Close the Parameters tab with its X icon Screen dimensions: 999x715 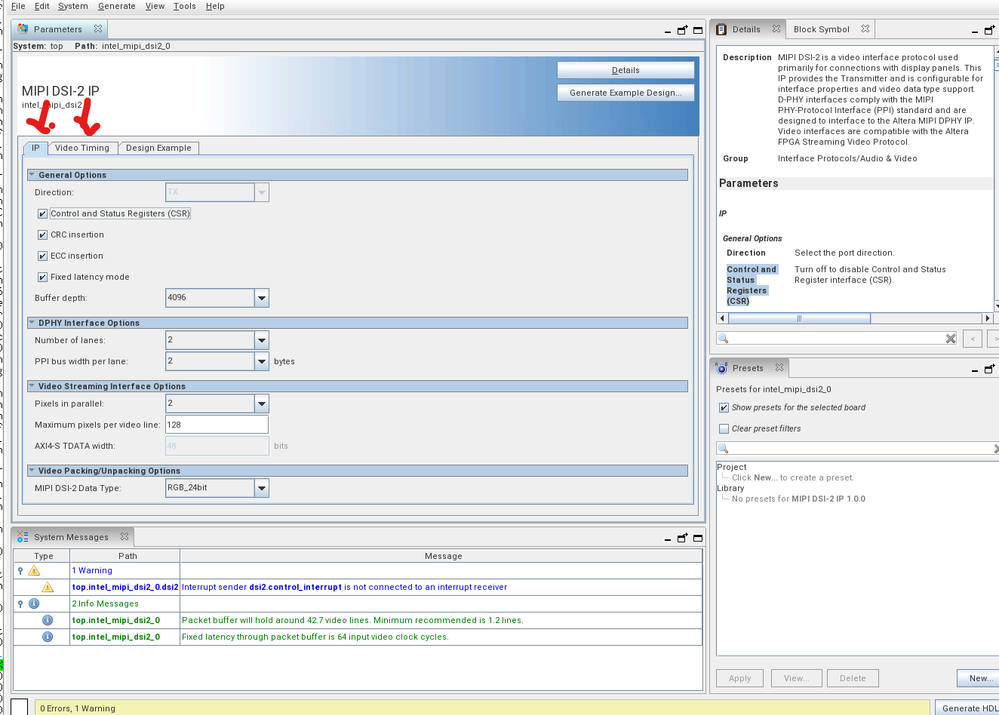(98, 30)
